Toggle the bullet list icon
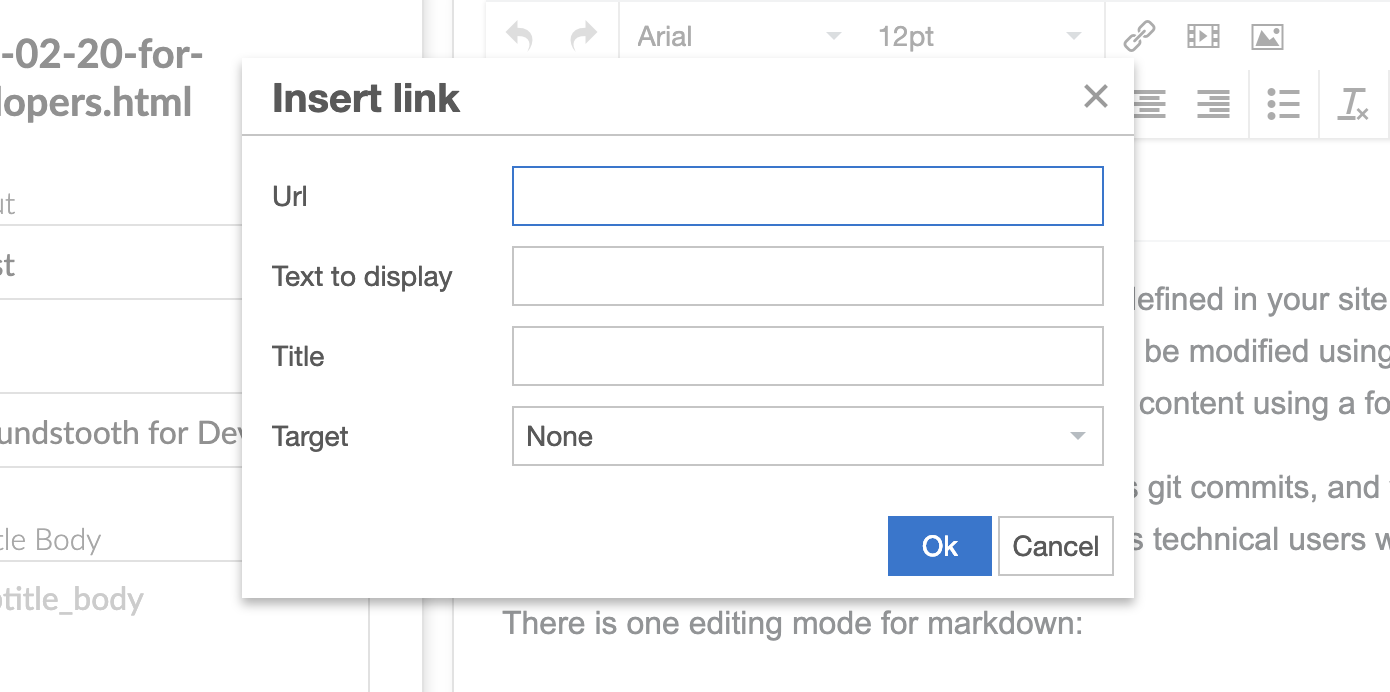 pos(1283,103)
